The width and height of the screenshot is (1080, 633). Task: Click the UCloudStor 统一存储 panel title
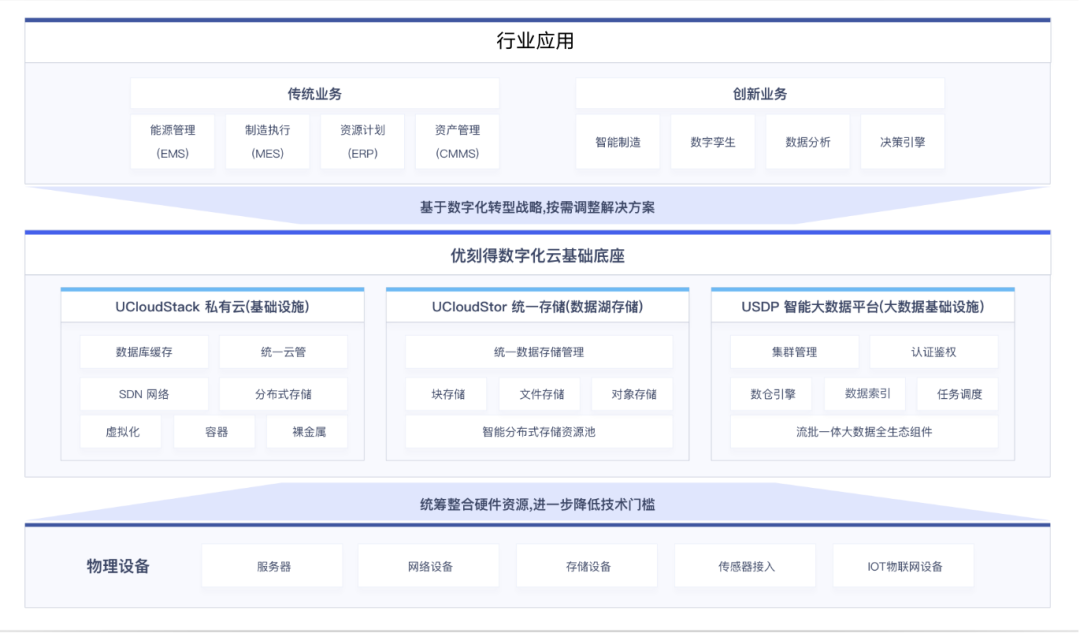[537, 307]
